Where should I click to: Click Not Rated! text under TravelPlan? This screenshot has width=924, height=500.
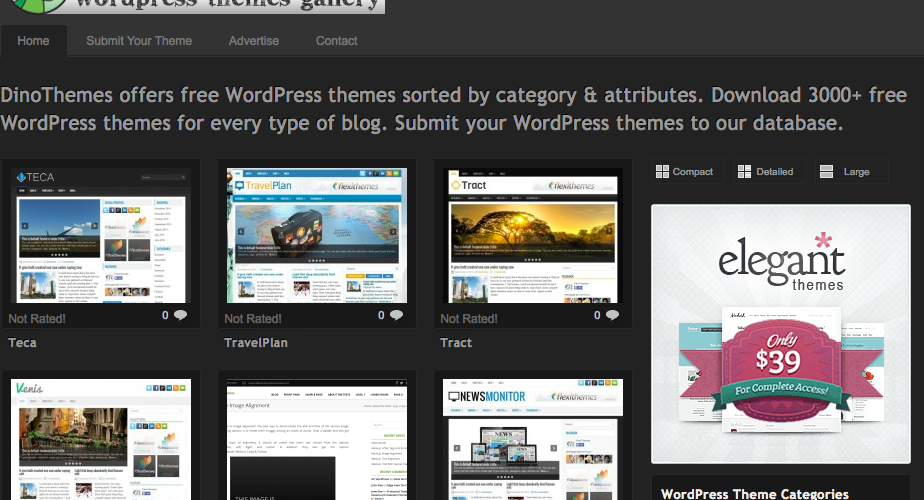tap(253, 319)
